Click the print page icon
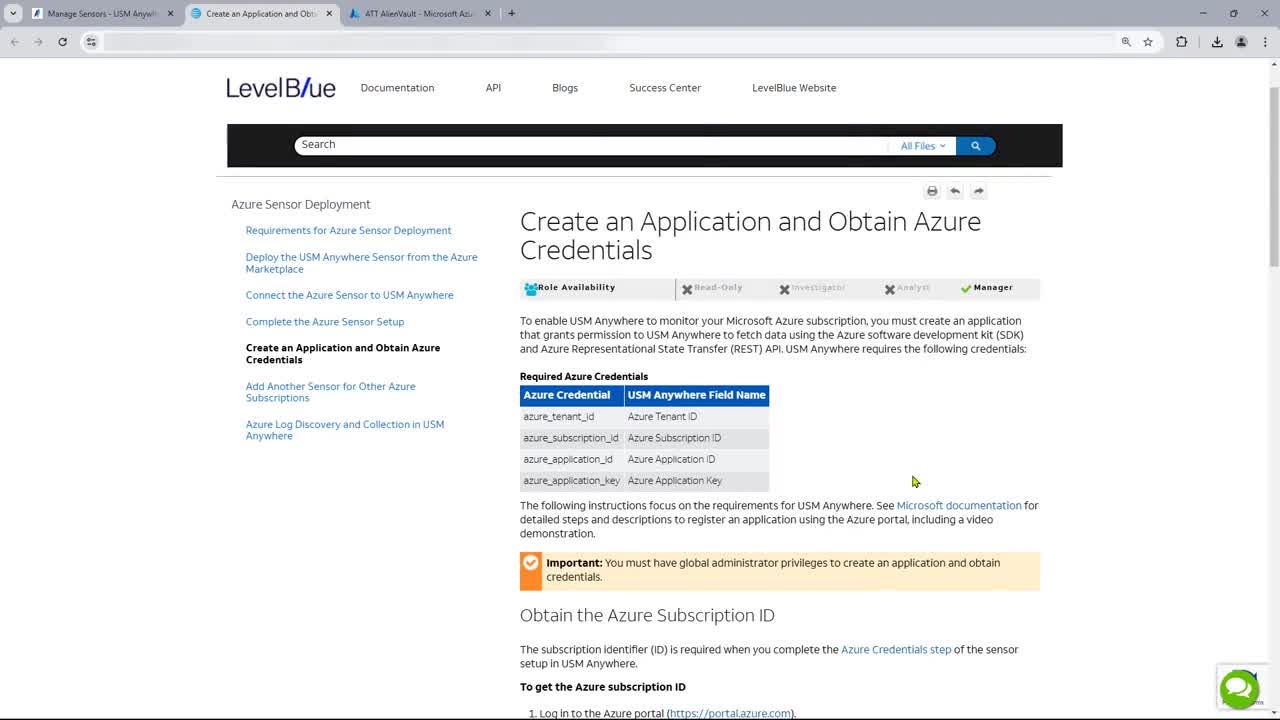Screen dimensions: 1280x720 [932, 191]
